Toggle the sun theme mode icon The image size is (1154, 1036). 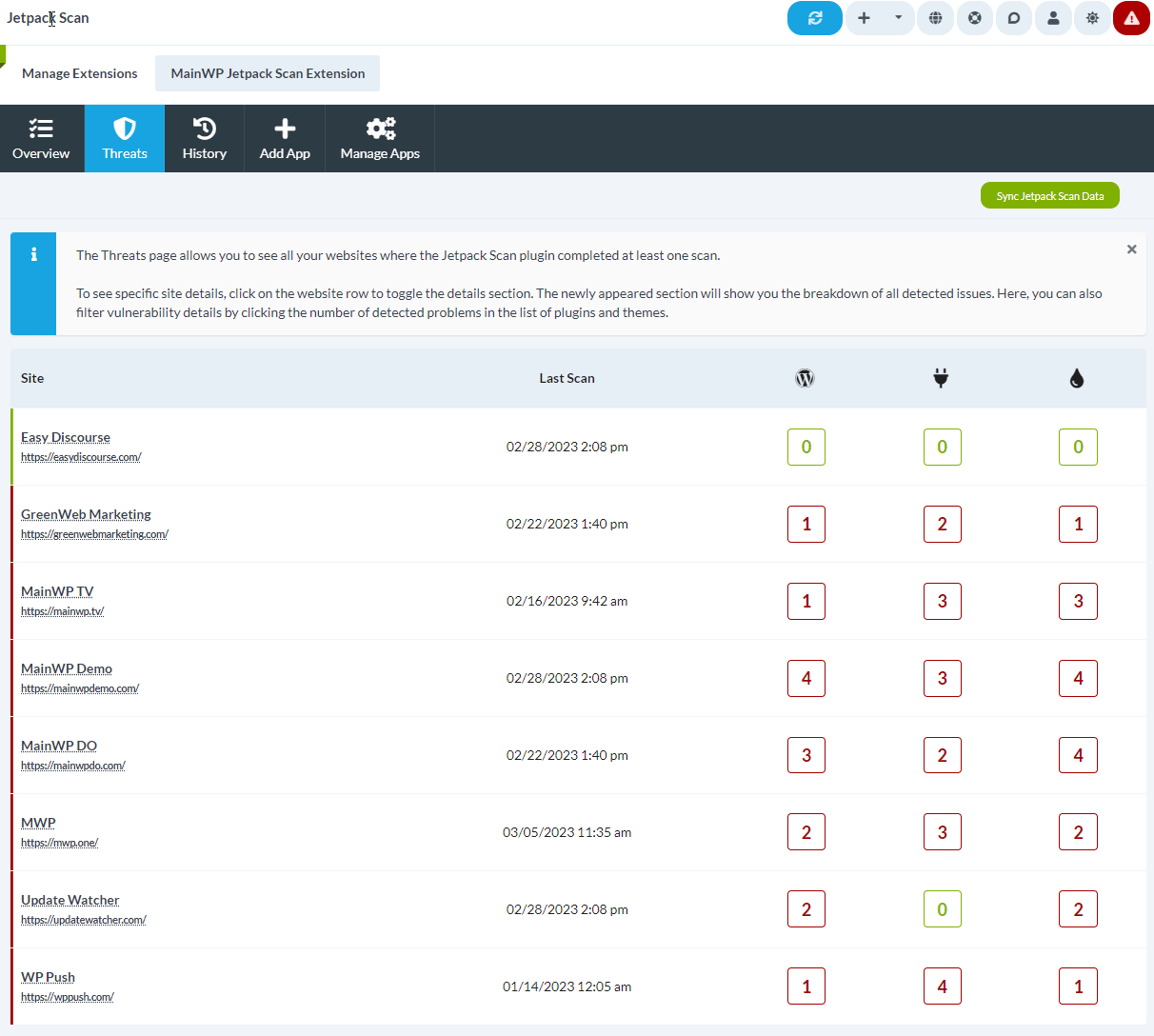tap(1092, 18)
